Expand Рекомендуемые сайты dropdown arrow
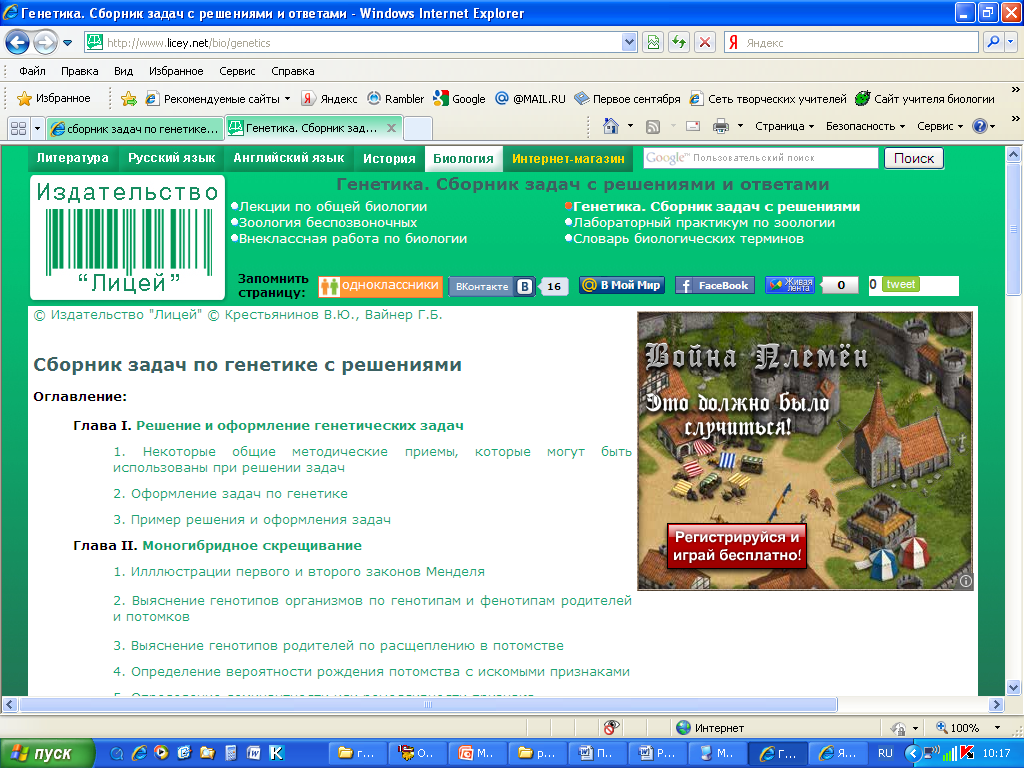 (287, 99)
